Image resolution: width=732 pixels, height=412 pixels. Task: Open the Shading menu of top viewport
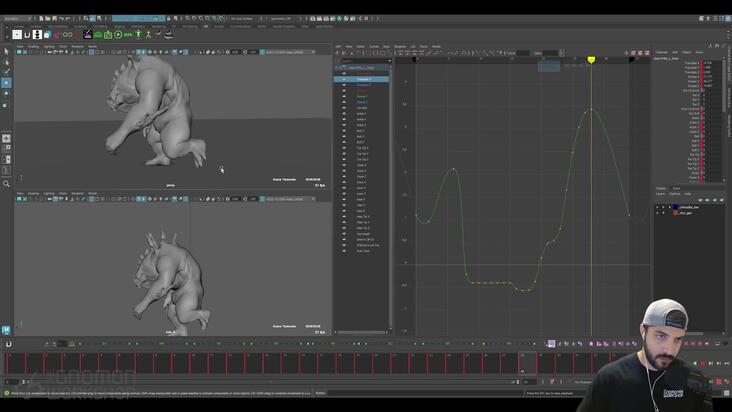coord(34,47)
